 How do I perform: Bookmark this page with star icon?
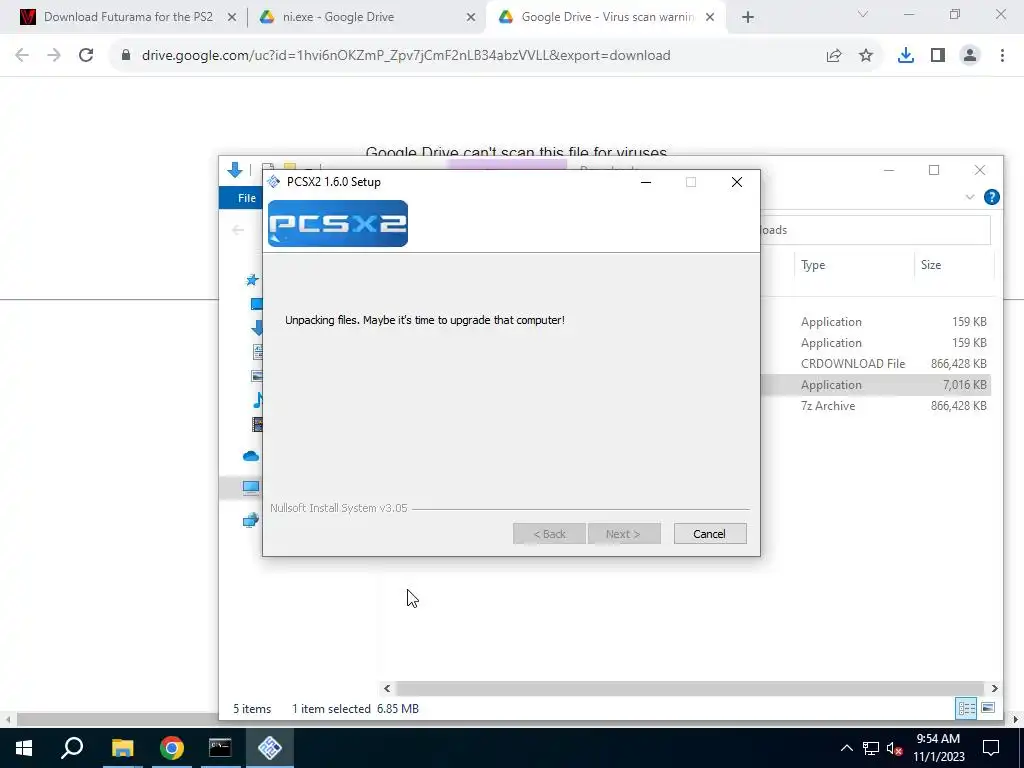tap(866, 56)
